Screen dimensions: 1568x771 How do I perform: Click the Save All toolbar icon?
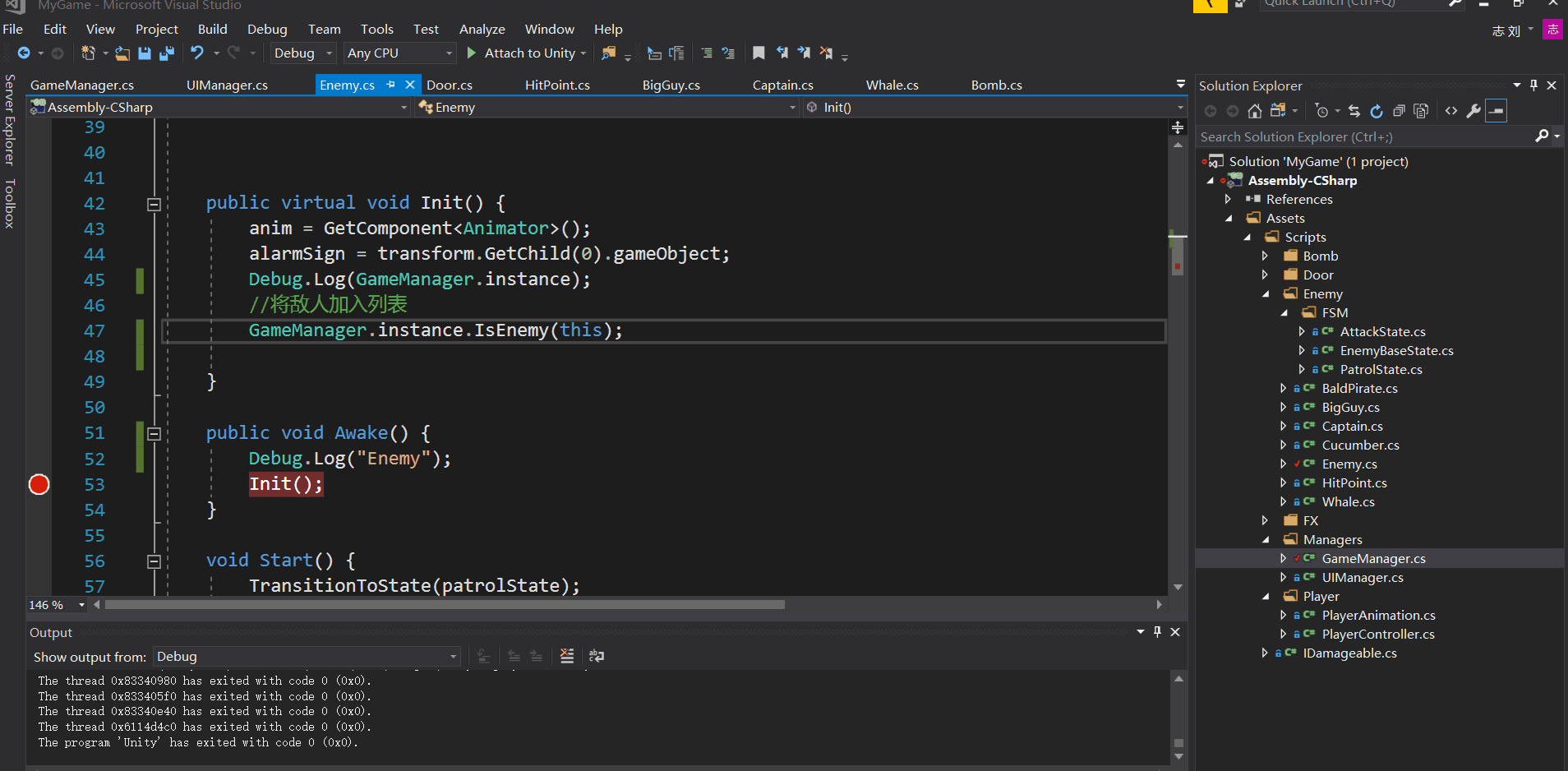pos(167,53)
